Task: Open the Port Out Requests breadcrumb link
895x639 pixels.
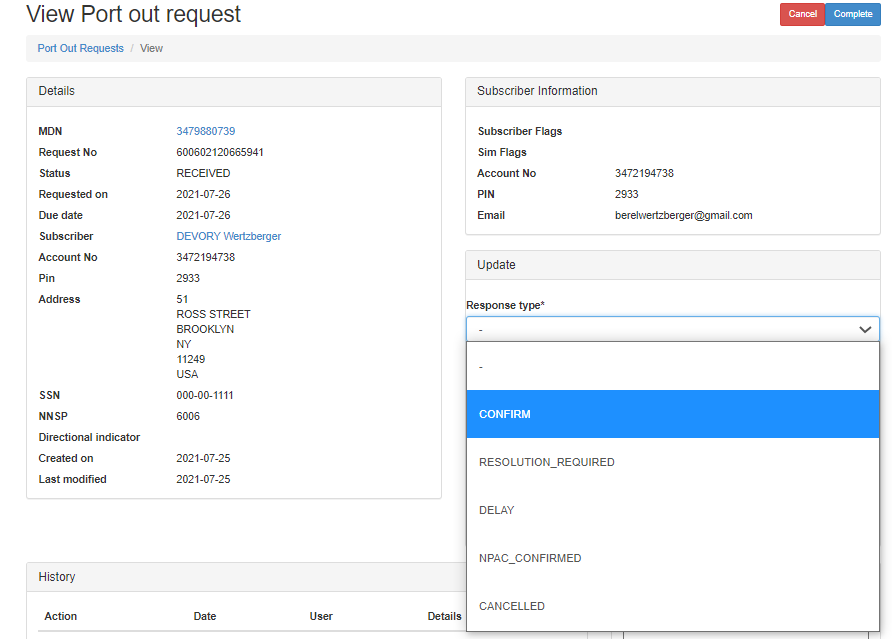Action: click(80, 49)
